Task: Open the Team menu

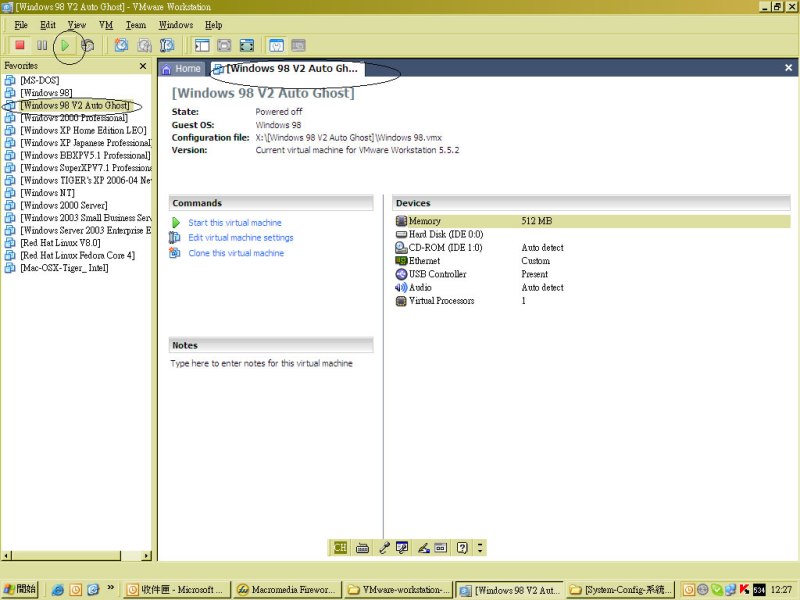Action: 136,25
